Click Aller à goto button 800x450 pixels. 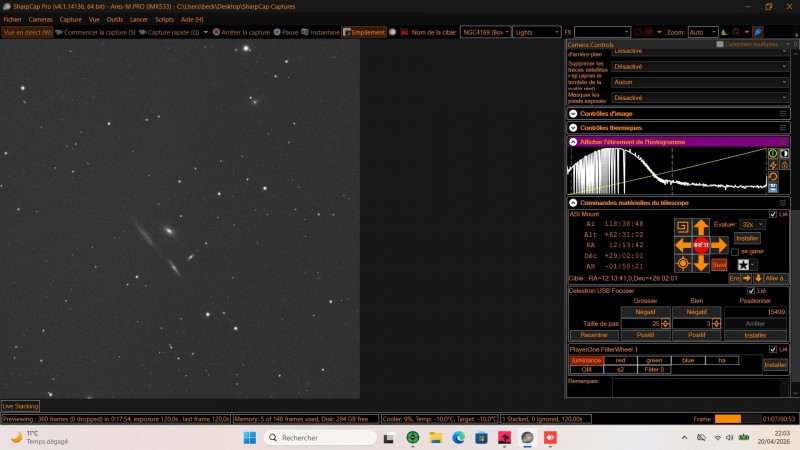coord(776,278)
